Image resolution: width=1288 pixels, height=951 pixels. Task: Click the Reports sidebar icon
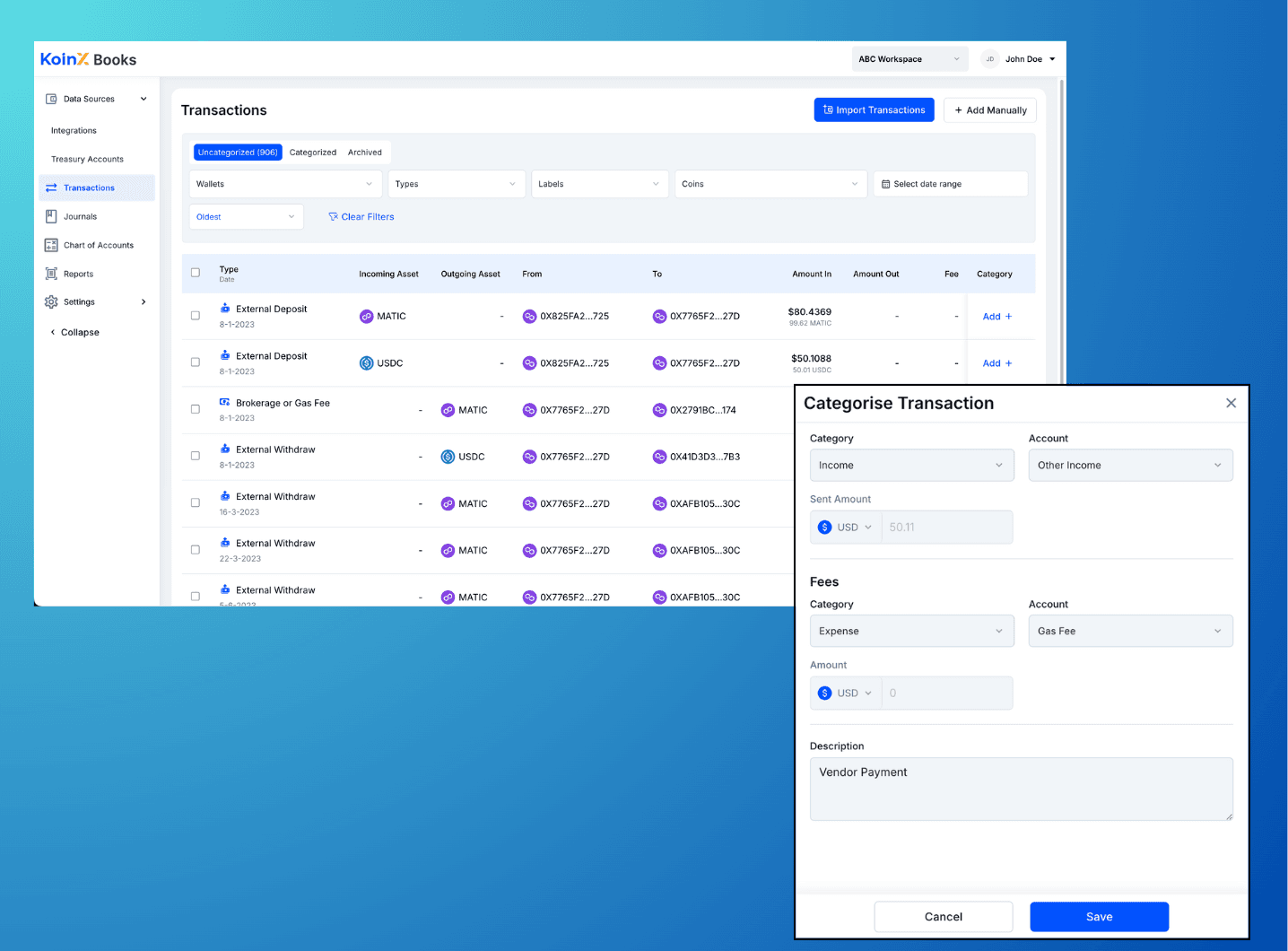coord(51,274)
